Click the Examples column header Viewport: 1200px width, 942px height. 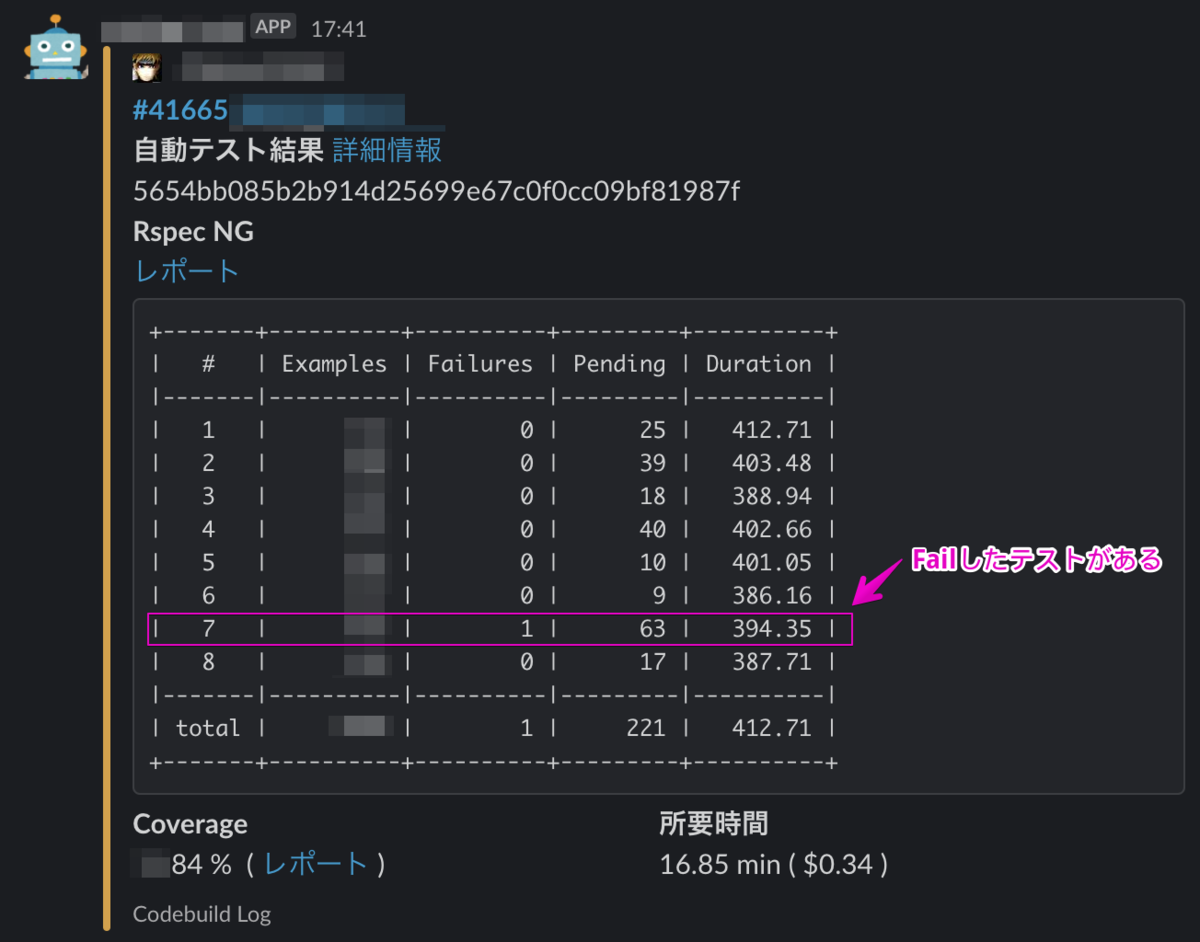tap(334, 364)
